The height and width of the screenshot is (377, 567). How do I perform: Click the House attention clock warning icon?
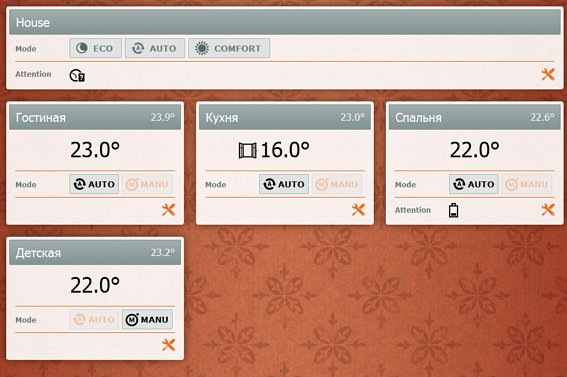(x=77, y=75)
